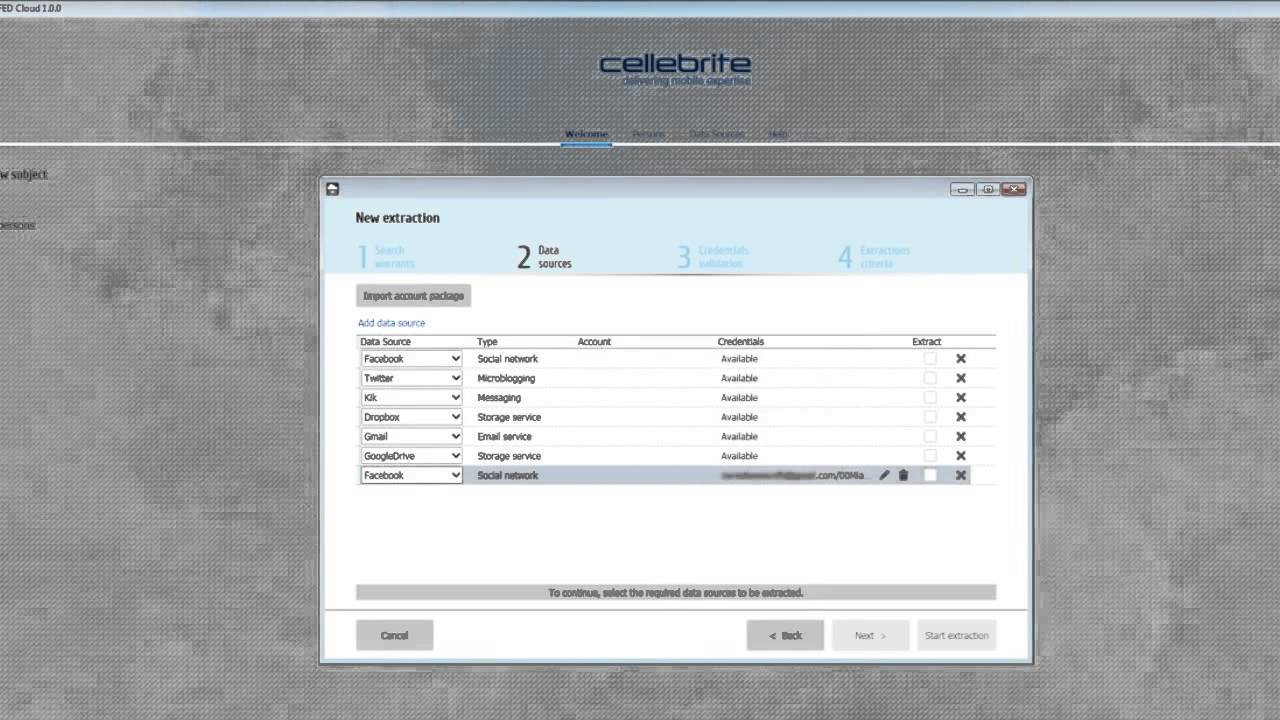Switch to the Welcome tab
Viewport: 1280px width, 720px height.
586,134
